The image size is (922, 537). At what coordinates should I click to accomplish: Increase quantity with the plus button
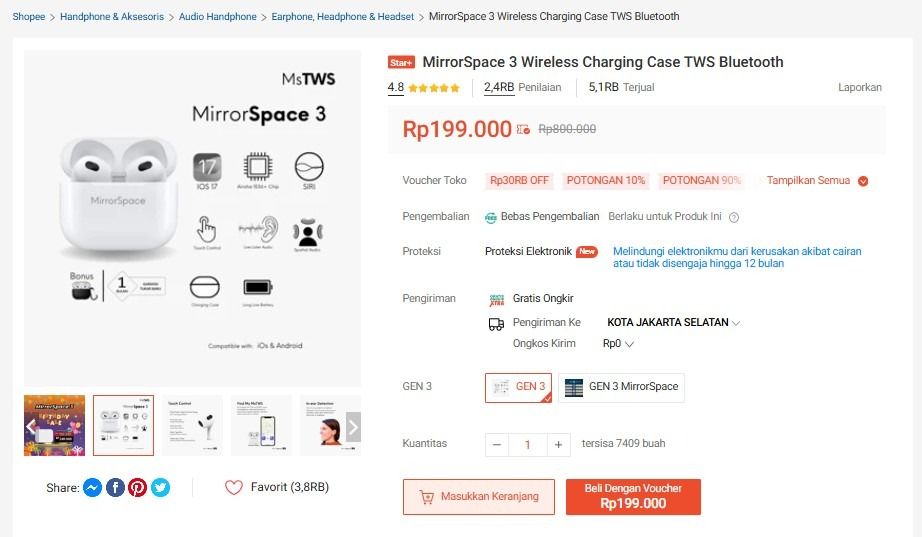pos(559,444)
